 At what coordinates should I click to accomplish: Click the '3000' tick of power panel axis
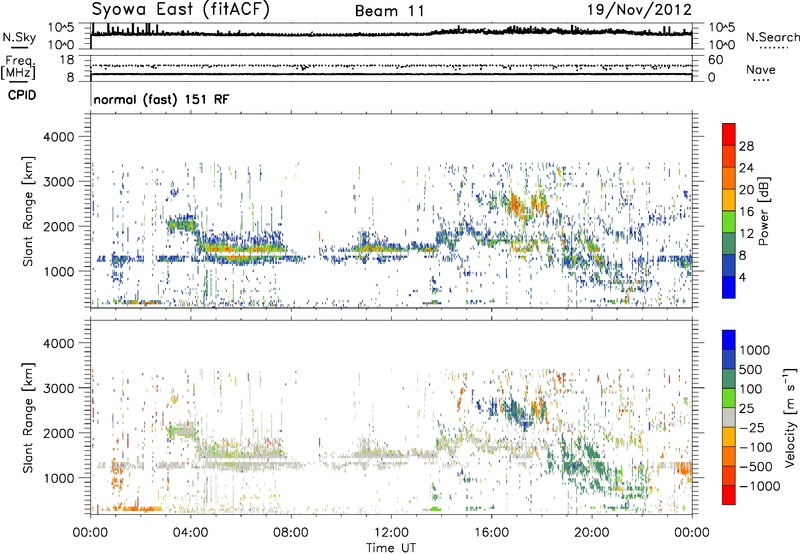coord(58,182)
